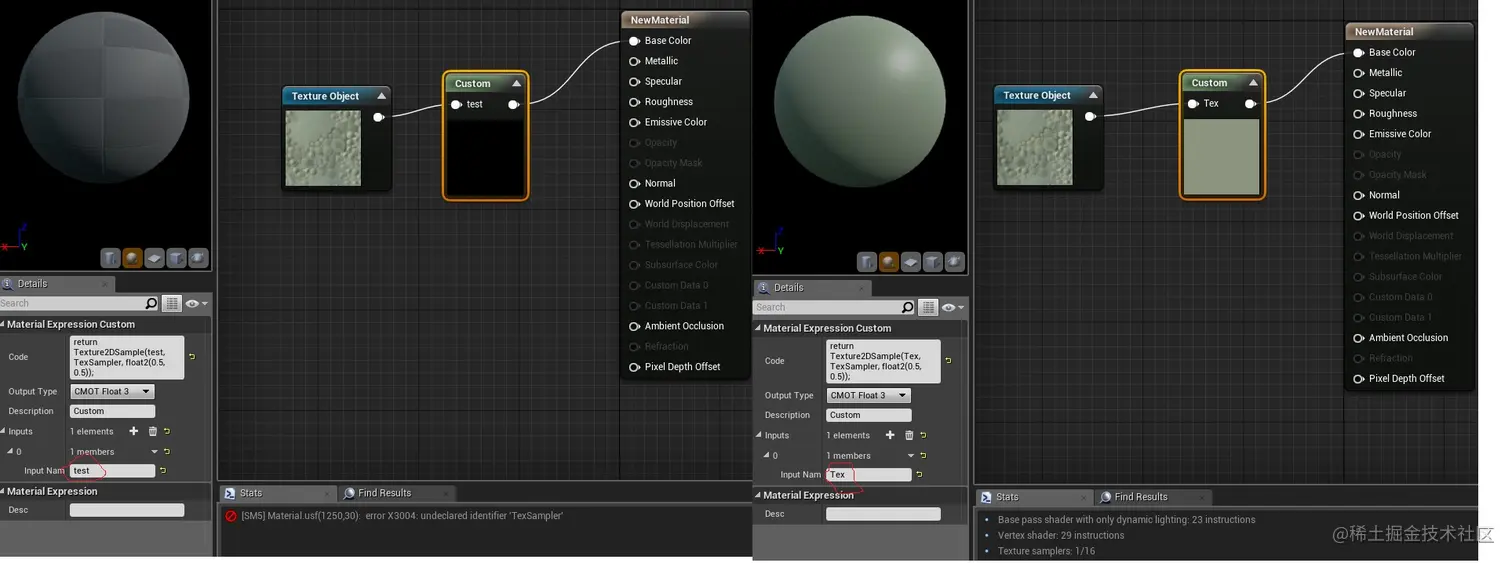This screenshot has width=1512, height=563.
Task: Select cylinder preview mesh in left viewport
Action: pyautogui.click(x=110, y=258)
